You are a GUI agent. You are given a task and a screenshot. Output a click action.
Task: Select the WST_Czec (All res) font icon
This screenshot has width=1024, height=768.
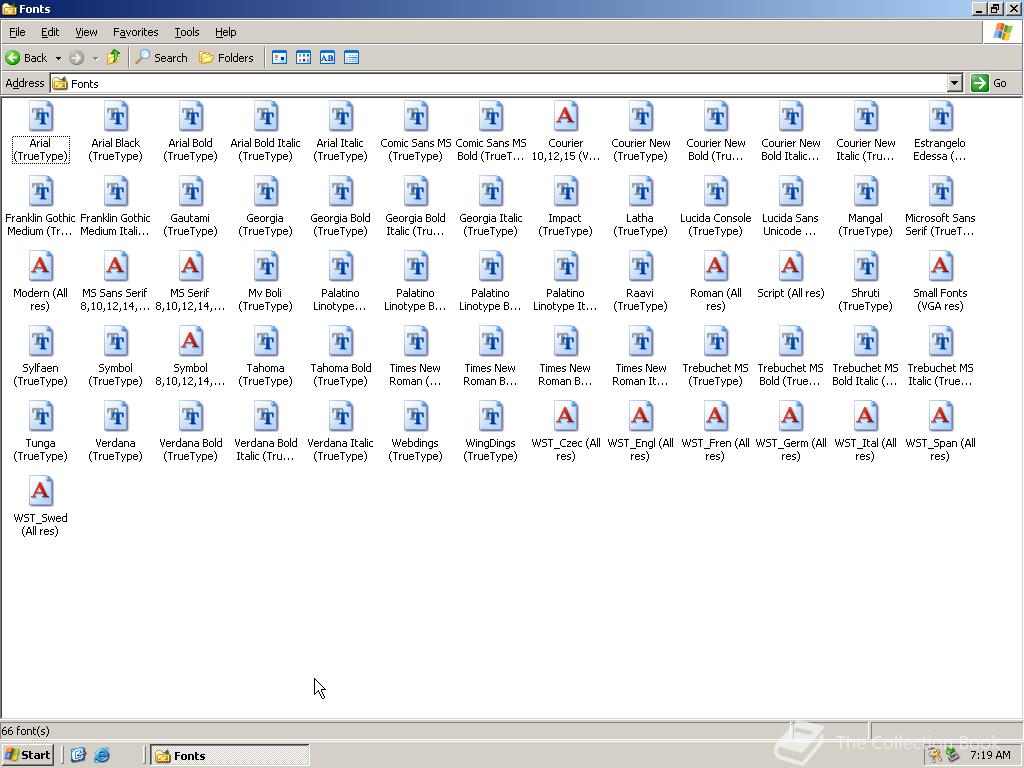pos(566,417)
